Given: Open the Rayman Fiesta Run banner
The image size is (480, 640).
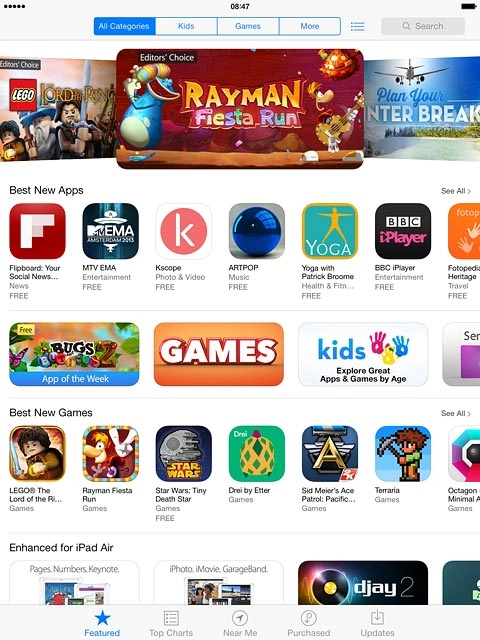Looking at the screenshot, I should pyautogui.click(x=240, y=109).
